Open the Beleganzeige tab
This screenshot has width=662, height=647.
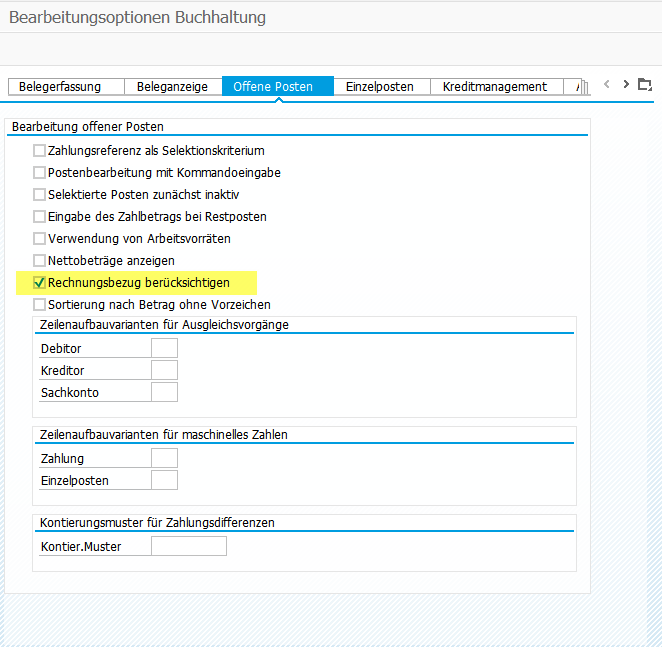pos(172,87)
